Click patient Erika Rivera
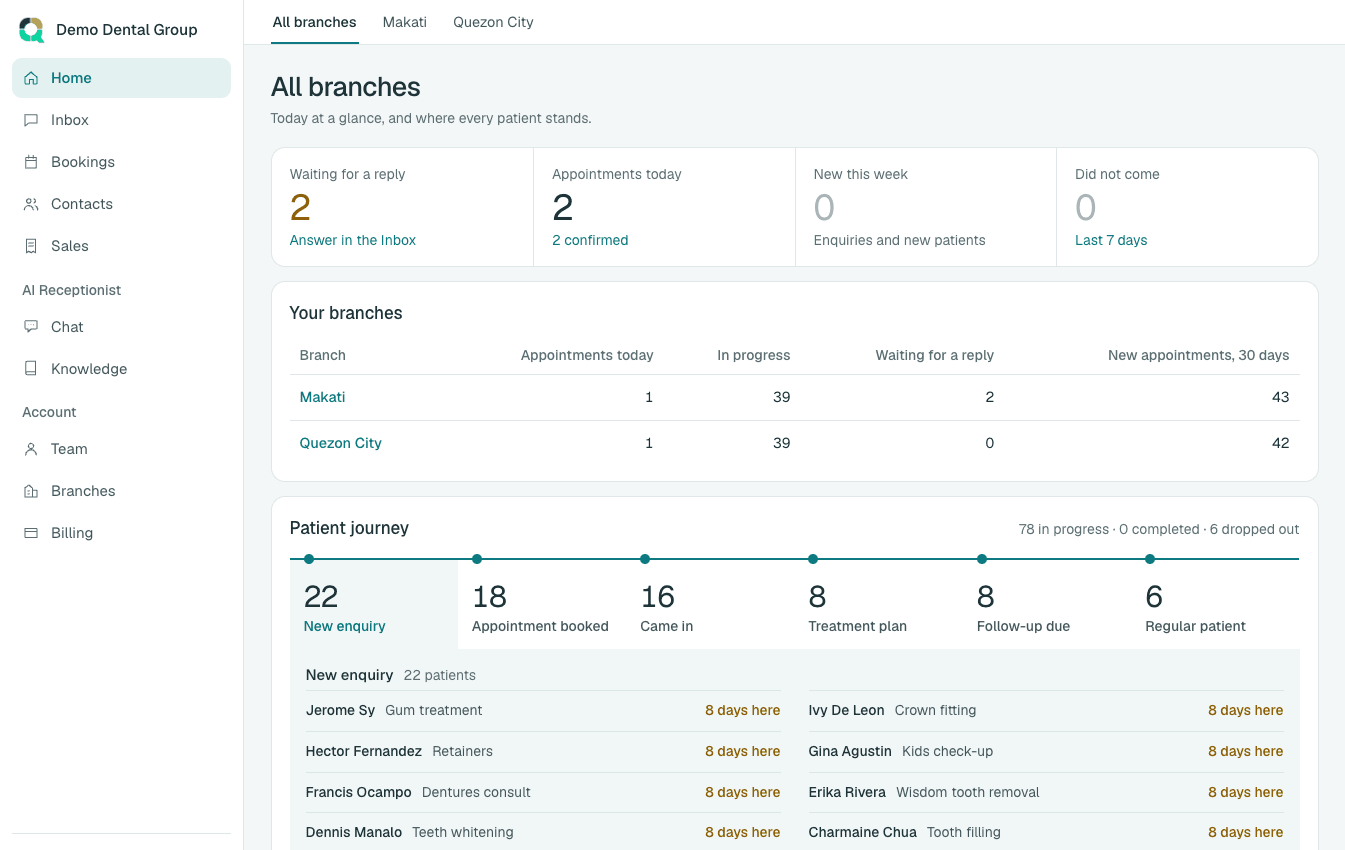This screenshot has width=1345, height=850. pyautogui.click(x=847, y=792)
